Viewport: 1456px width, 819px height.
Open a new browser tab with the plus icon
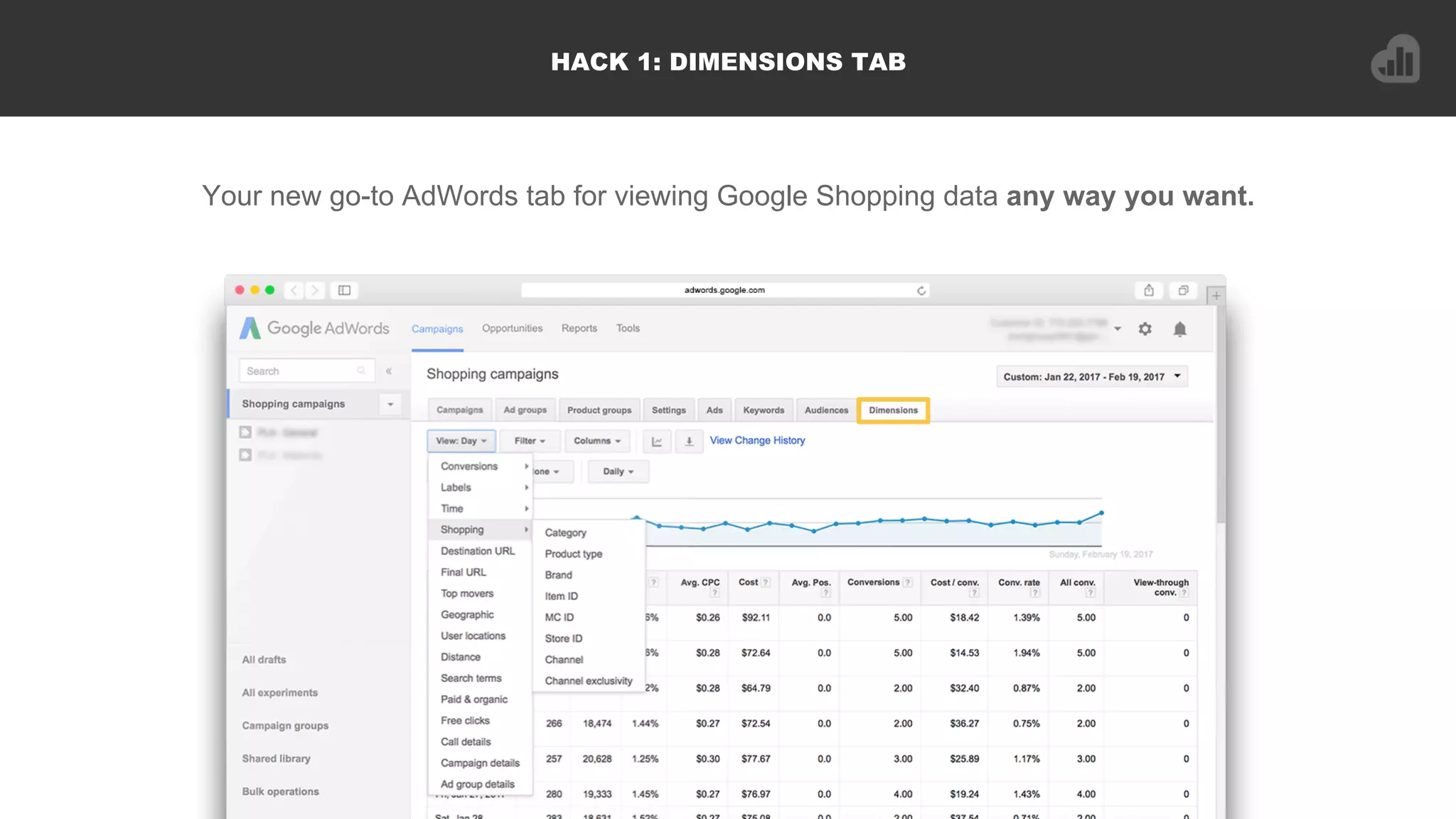pos(1216,296)
